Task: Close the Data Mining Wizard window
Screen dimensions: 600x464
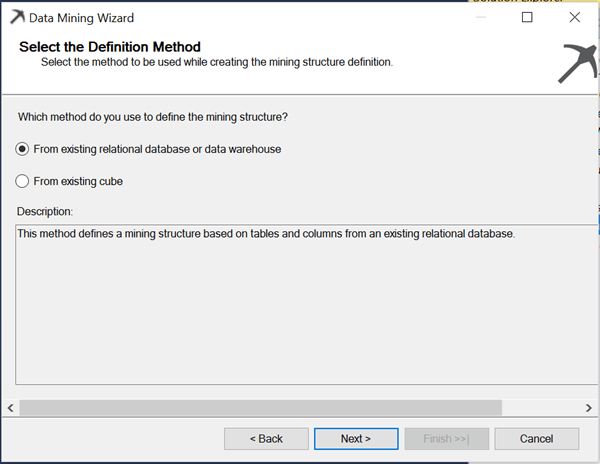Action: (x=574, y=17)
